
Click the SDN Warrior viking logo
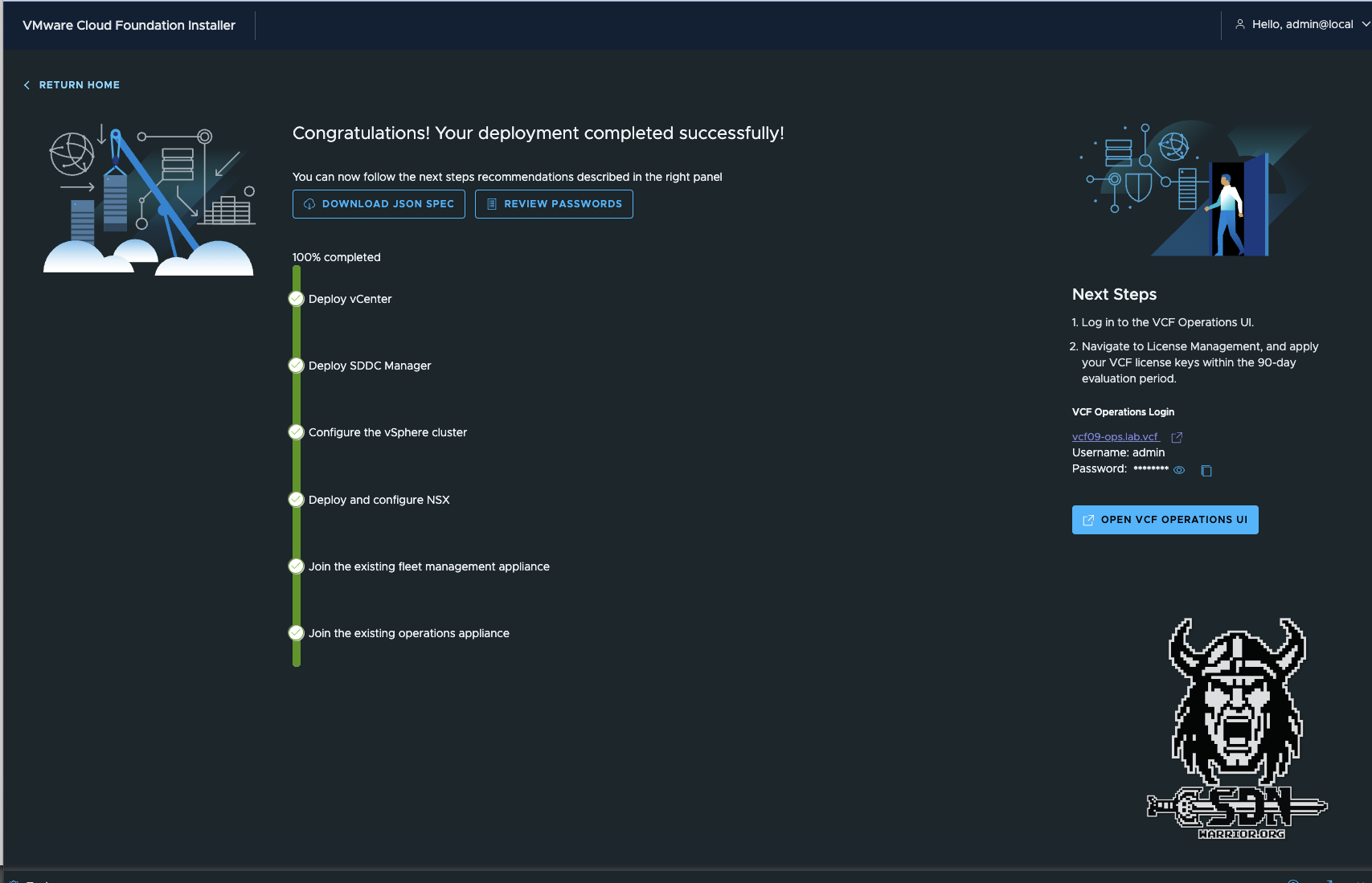1236,728
